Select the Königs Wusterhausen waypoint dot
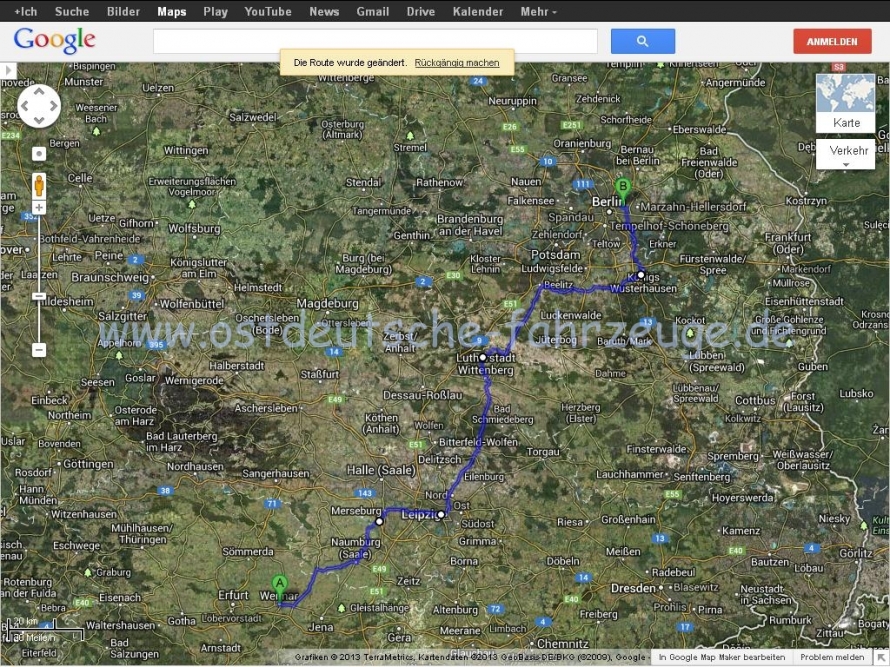This screenshot has width=890, height=667. (x=641, y=275)
